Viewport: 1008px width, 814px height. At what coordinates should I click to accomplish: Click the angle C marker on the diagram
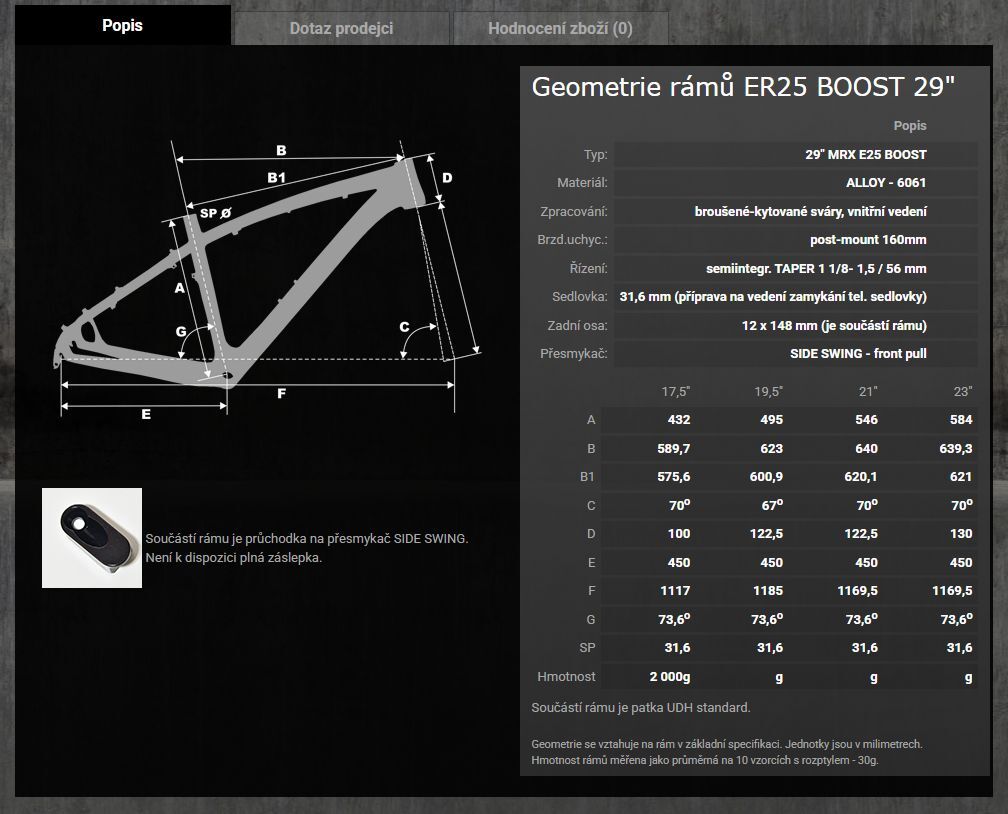coord(405,326)
